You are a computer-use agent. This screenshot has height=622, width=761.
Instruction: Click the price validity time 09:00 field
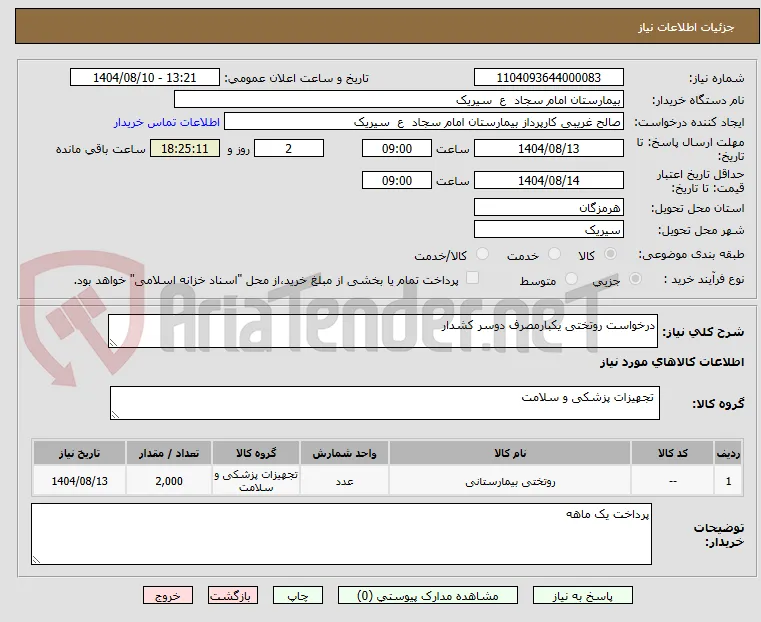pyautogui.click(x=397, y=180)
